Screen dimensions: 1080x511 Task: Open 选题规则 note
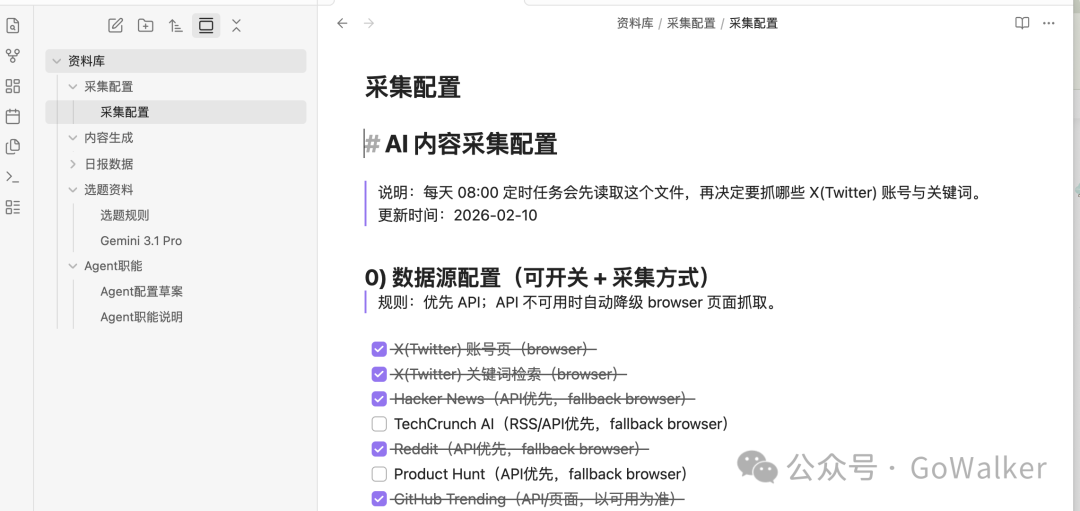[125, 215]
